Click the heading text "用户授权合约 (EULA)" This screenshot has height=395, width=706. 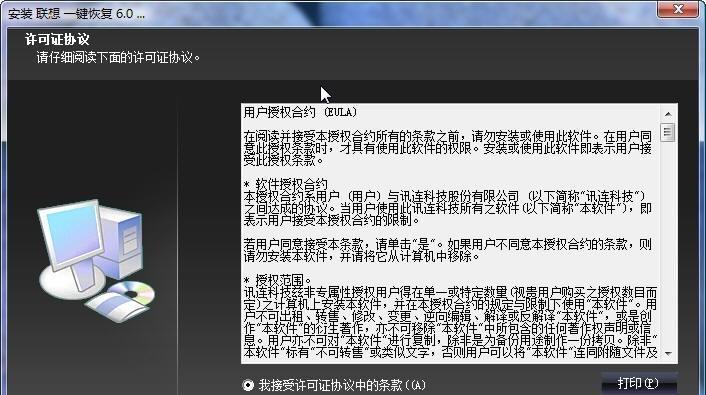(x=300, y=112)
